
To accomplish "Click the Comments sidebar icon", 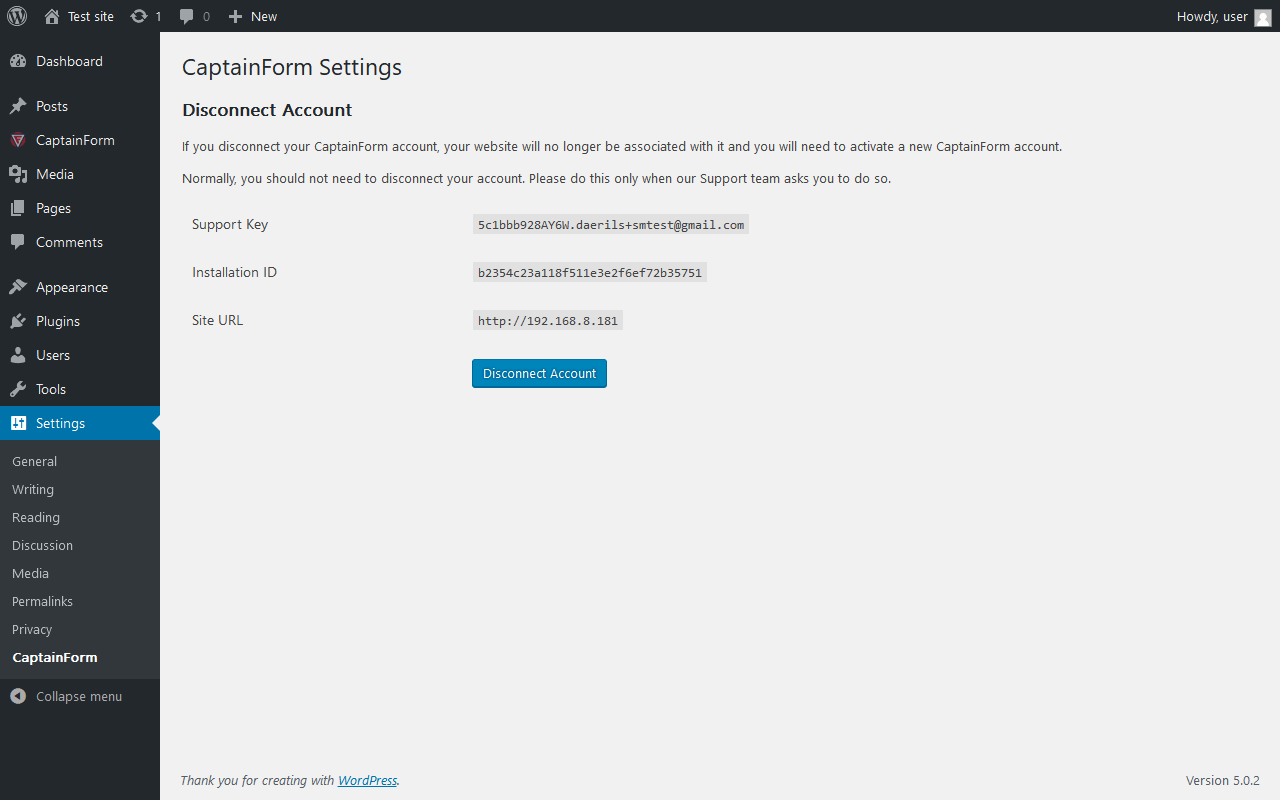I will [x=18, y=242].
